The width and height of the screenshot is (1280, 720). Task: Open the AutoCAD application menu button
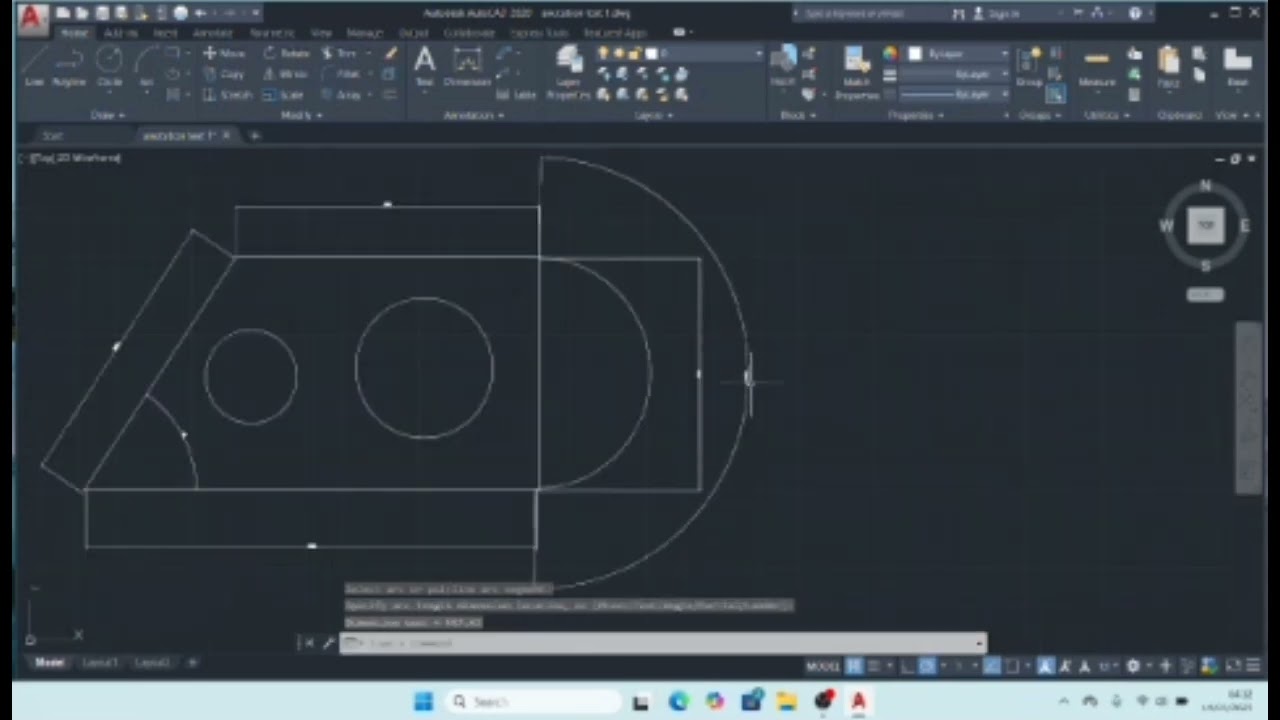tap(33, 19)
